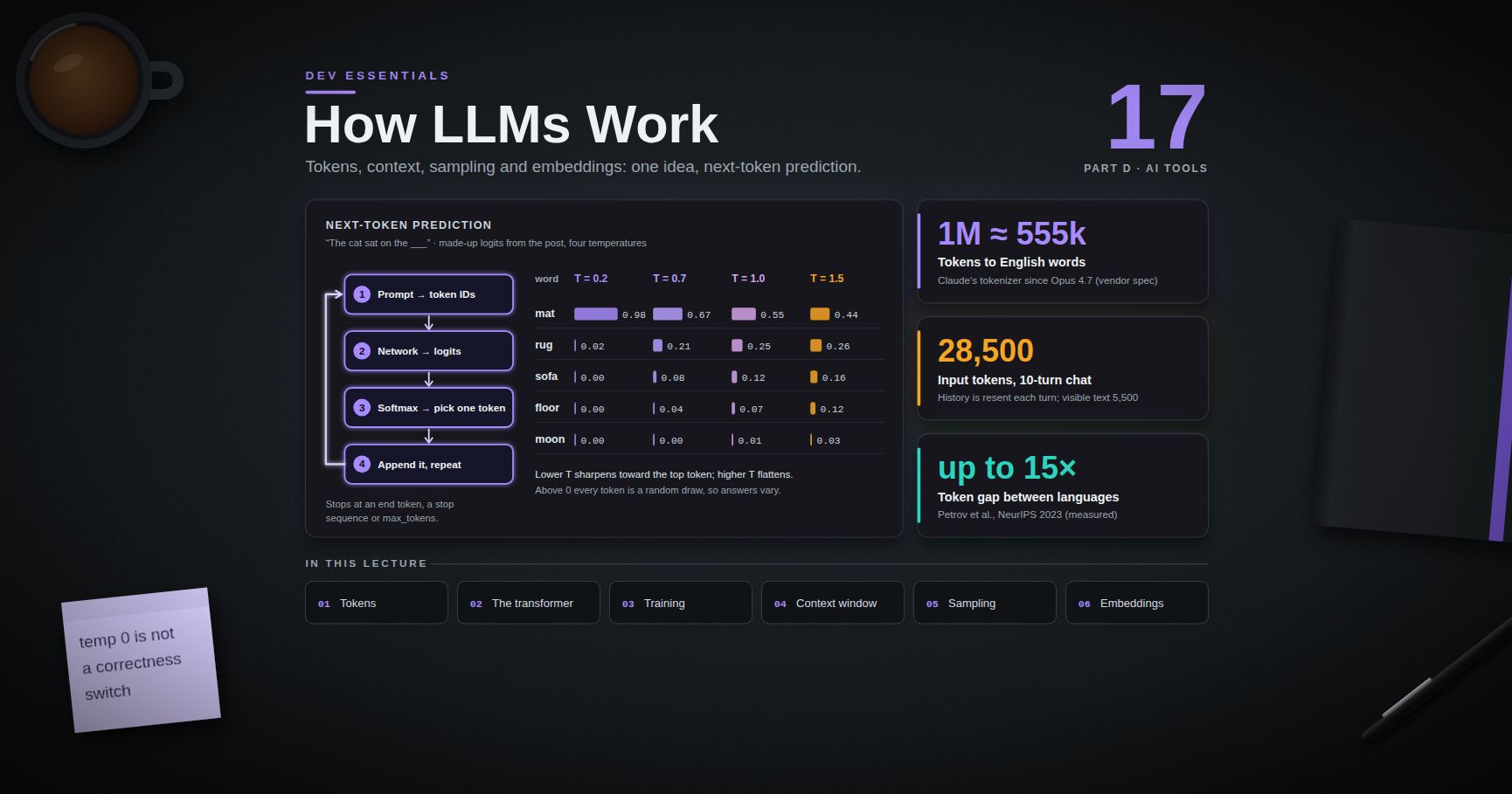Click the "1M ≈ 555k" stat card

click(x=1063, y=252)
